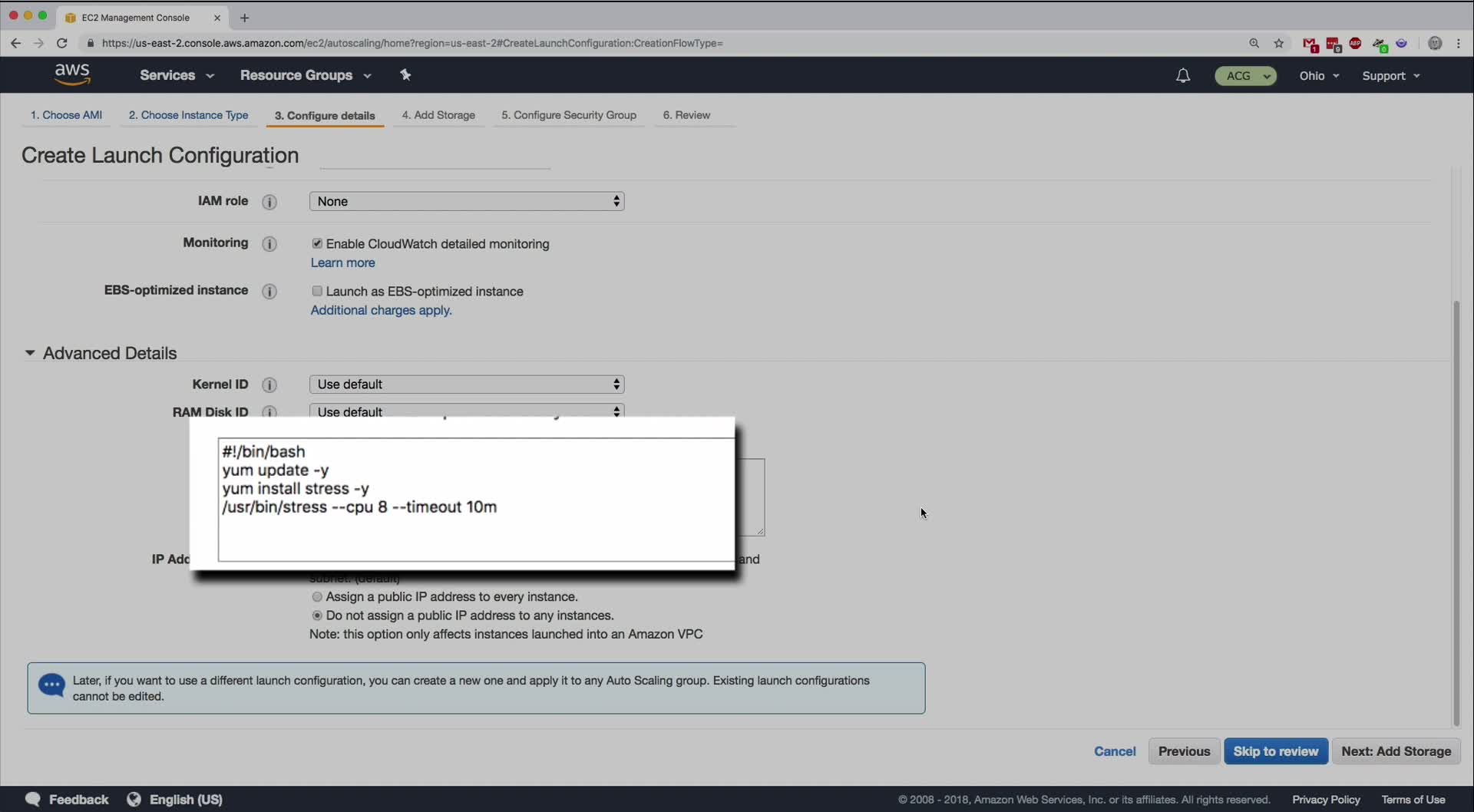Open the Support menu
The width and height of the screenshot is (1474, 812).
[1391, 75]
